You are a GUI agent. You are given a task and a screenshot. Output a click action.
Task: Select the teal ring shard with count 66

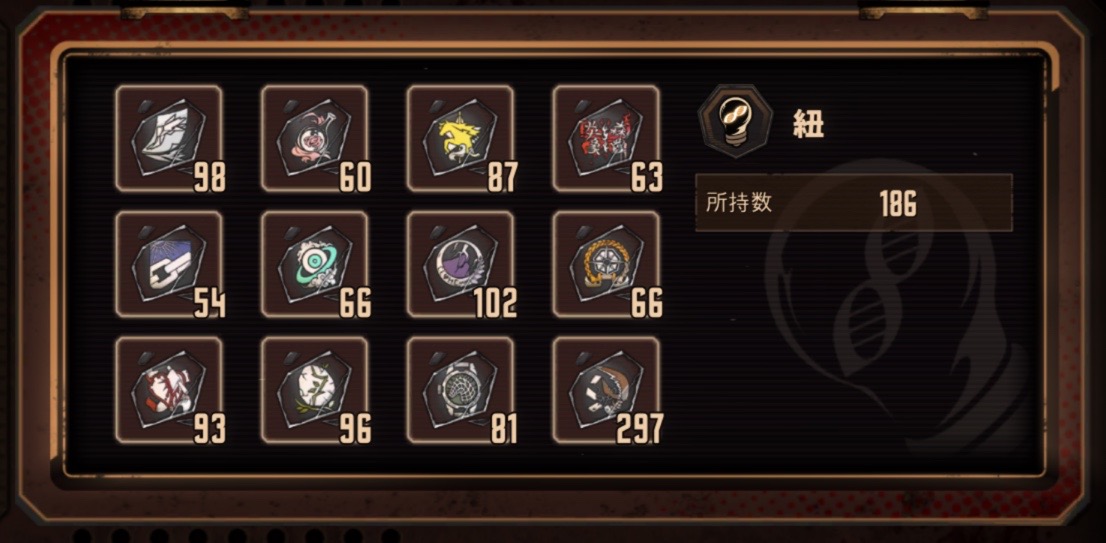pyautogui.click(x=315, y=264)
